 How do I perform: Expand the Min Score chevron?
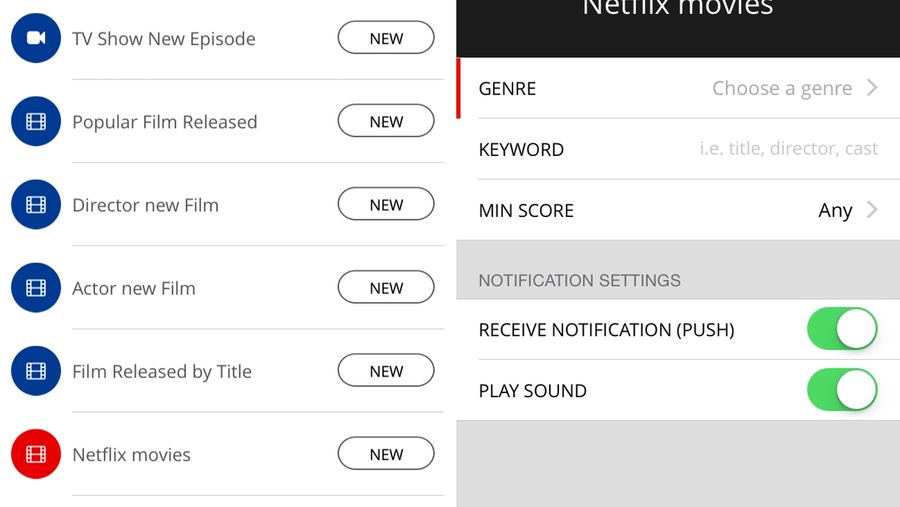[x=872, y=210]
